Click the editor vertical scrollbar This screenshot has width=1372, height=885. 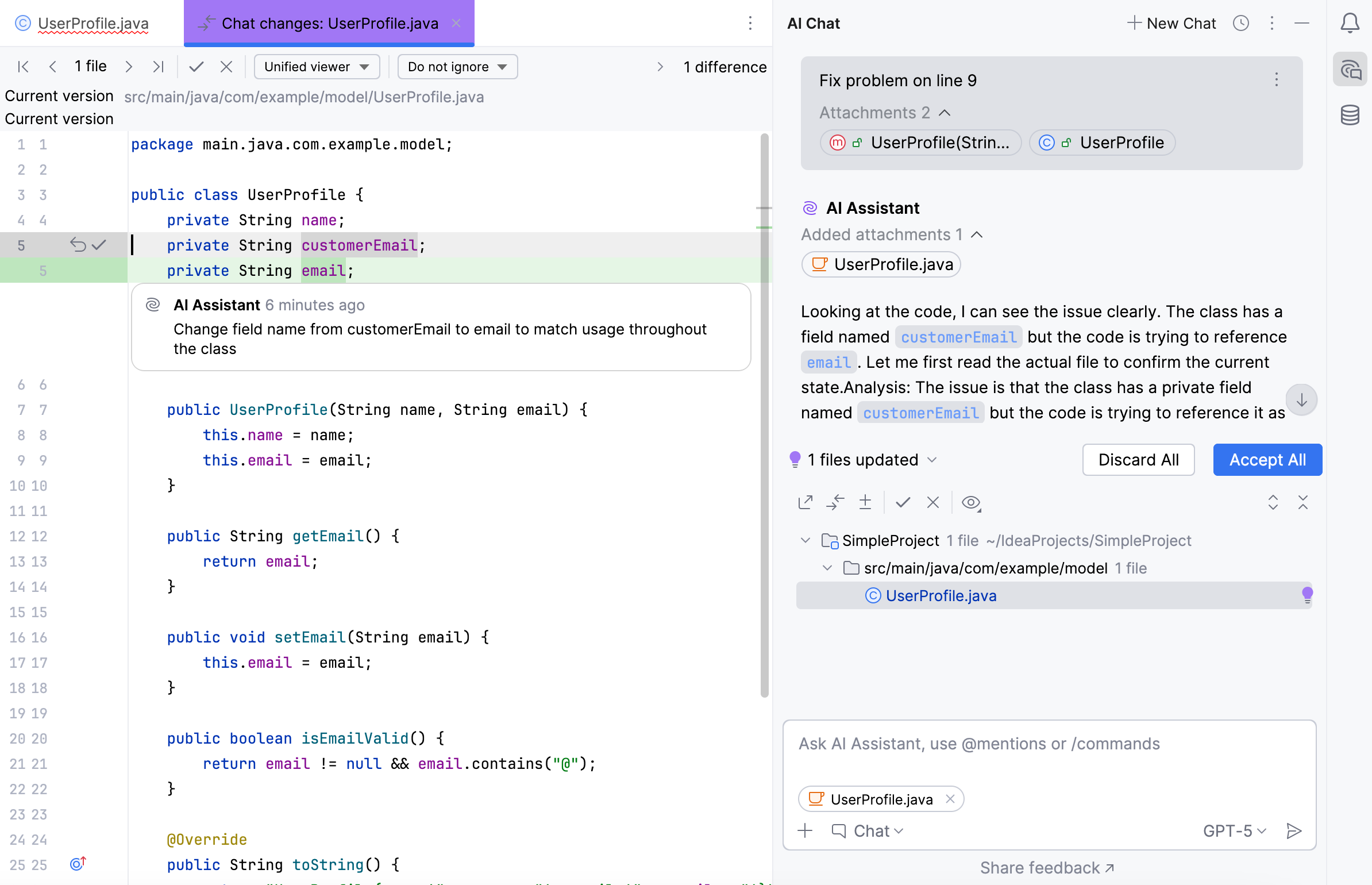[764, 414]
